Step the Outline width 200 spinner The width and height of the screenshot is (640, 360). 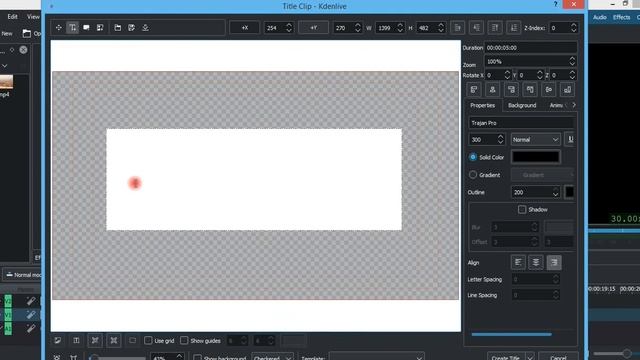click(556, 192)
